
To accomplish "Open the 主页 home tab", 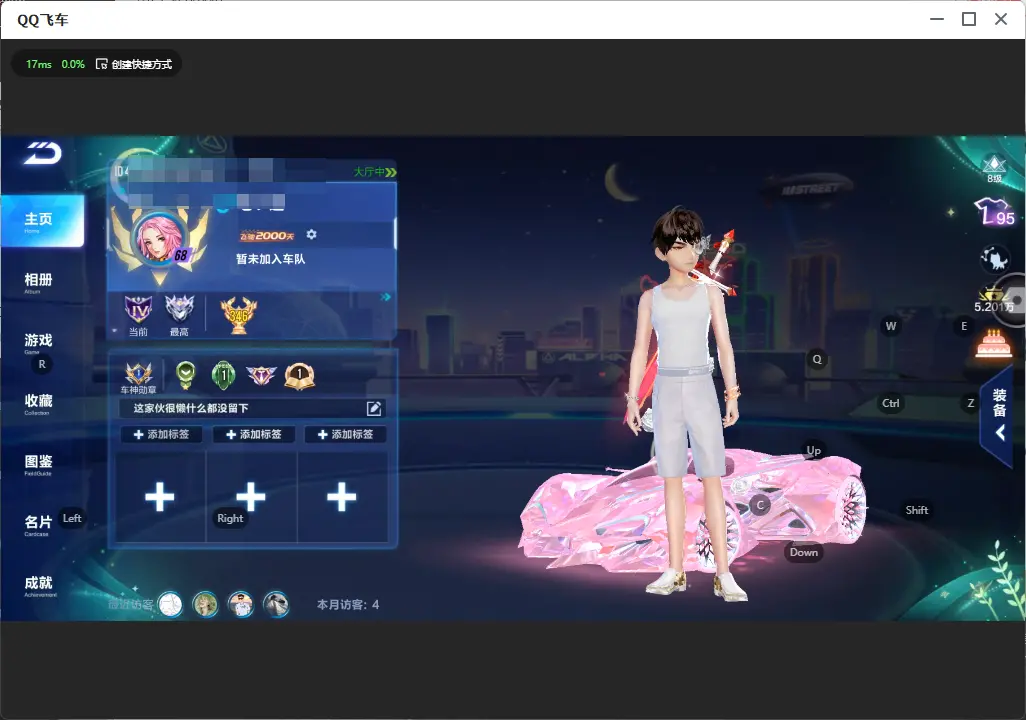I will tap(43, 221).
